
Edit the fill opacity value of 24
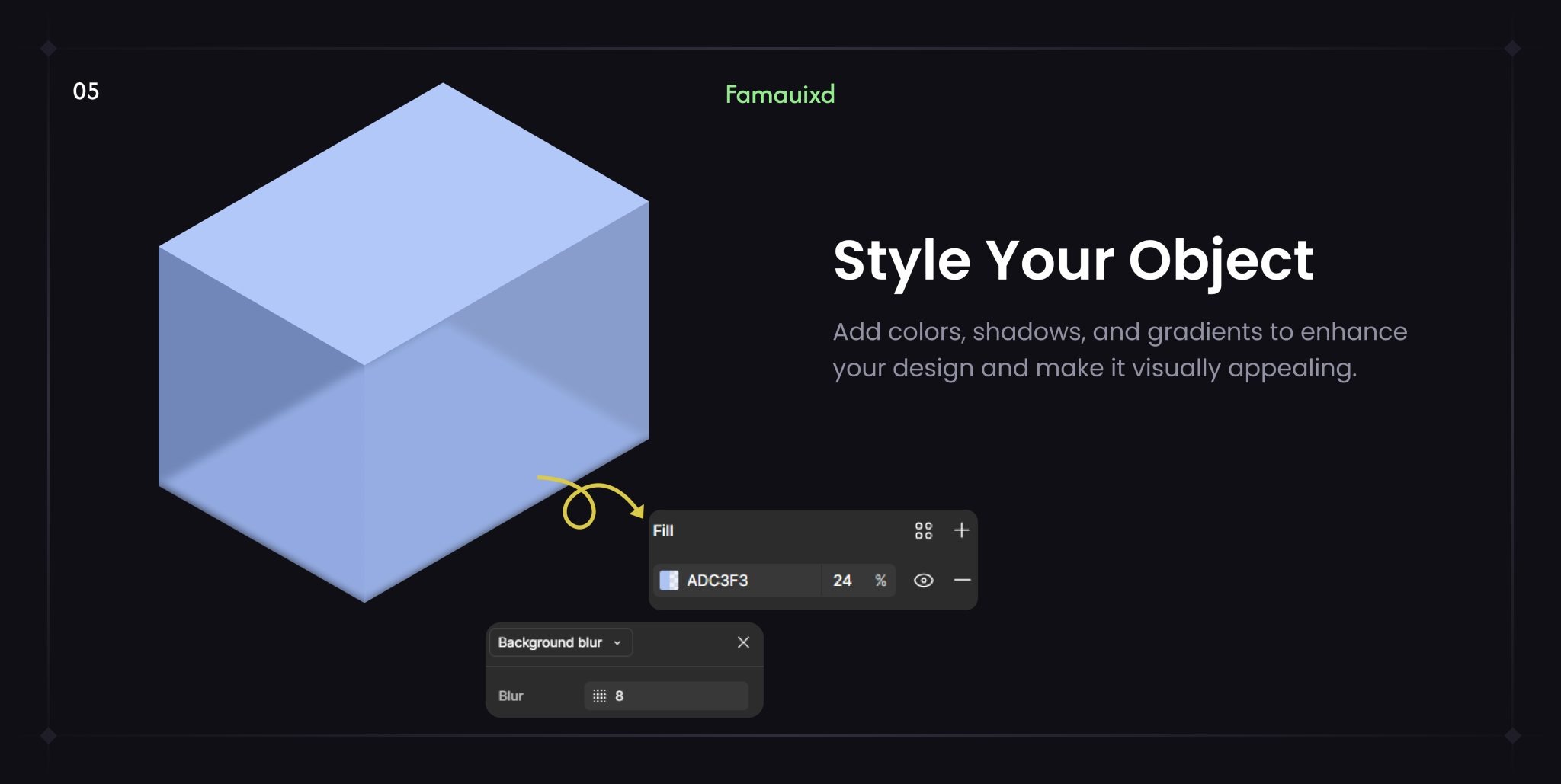(842, 580)
